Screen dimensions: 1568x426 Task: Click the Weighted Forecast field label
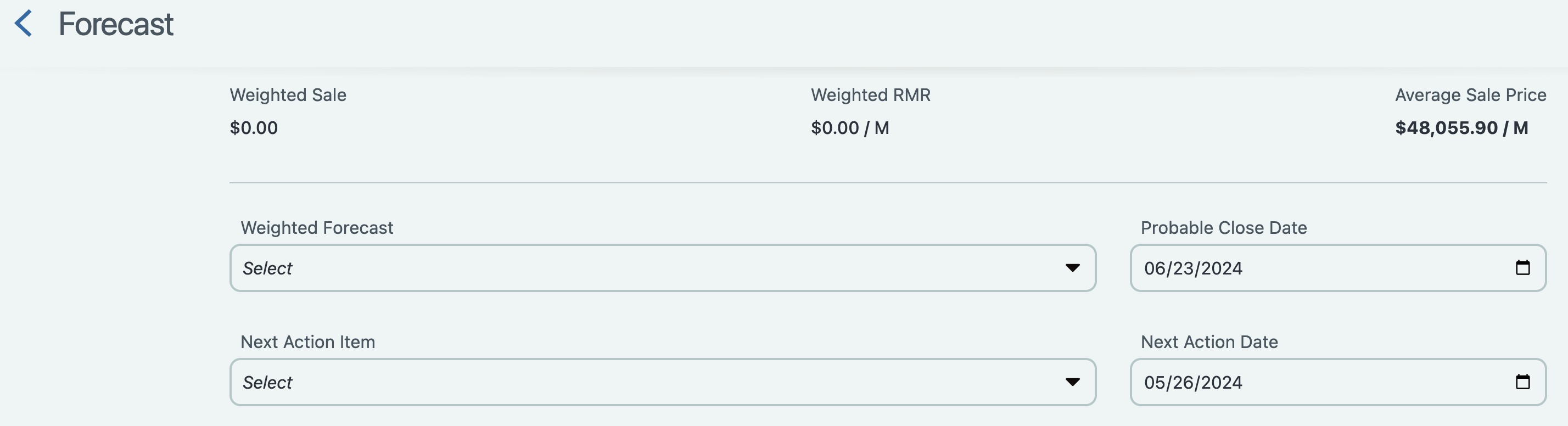coord(317,228)
